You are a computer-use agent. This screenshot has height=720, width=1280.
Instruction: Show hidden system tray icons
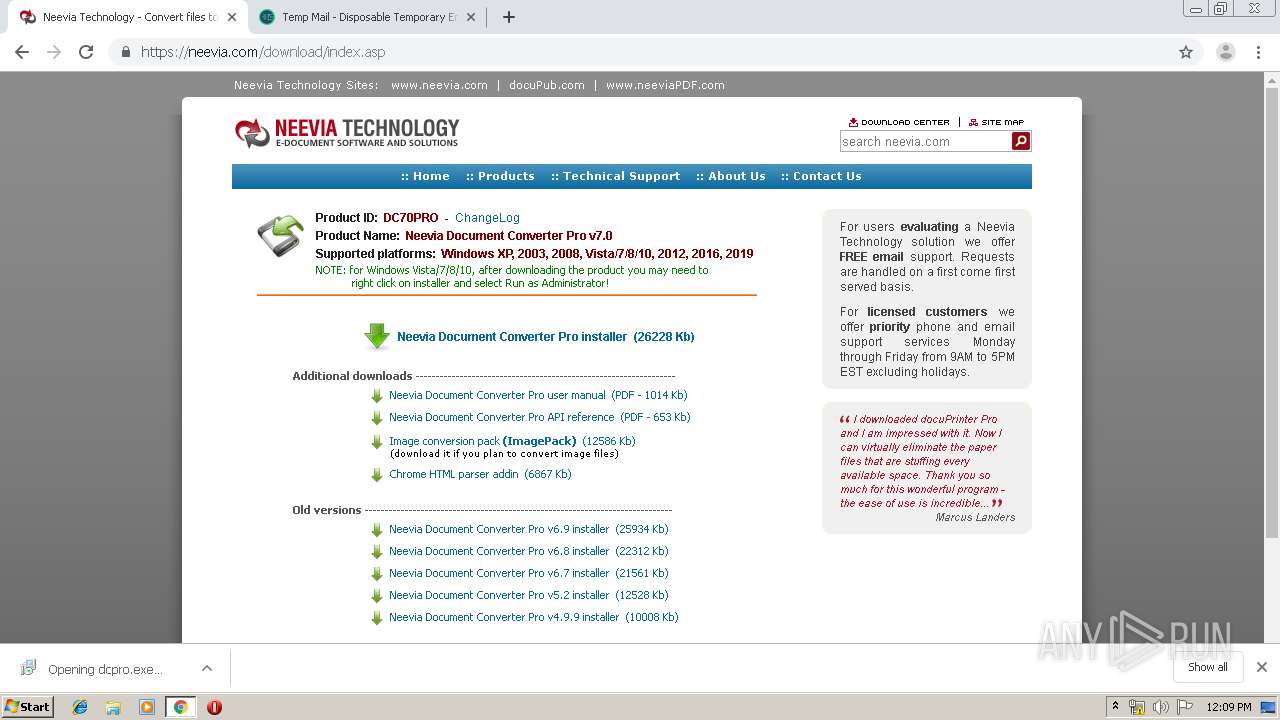click(x=1115, y=707)
